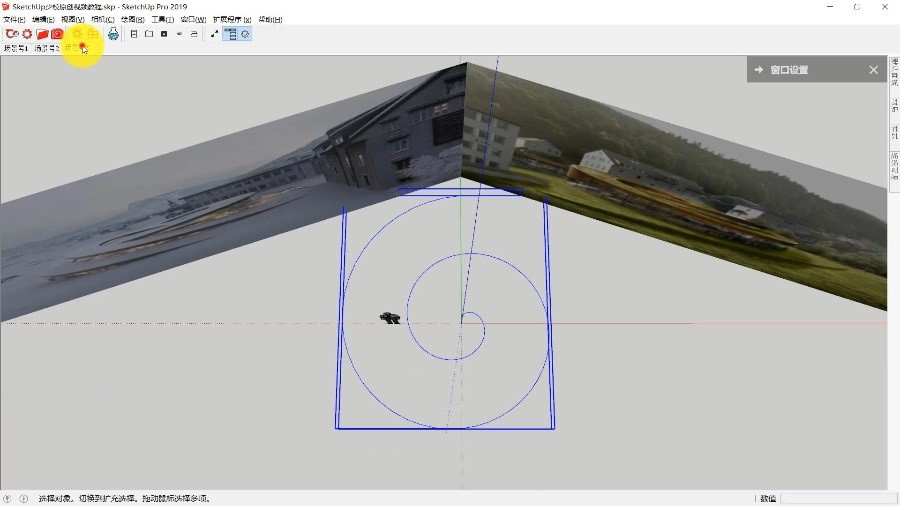Toggle the highlighted list panel toolbar icon
Screen dimensions: 900x506
[x=230, y=34]
